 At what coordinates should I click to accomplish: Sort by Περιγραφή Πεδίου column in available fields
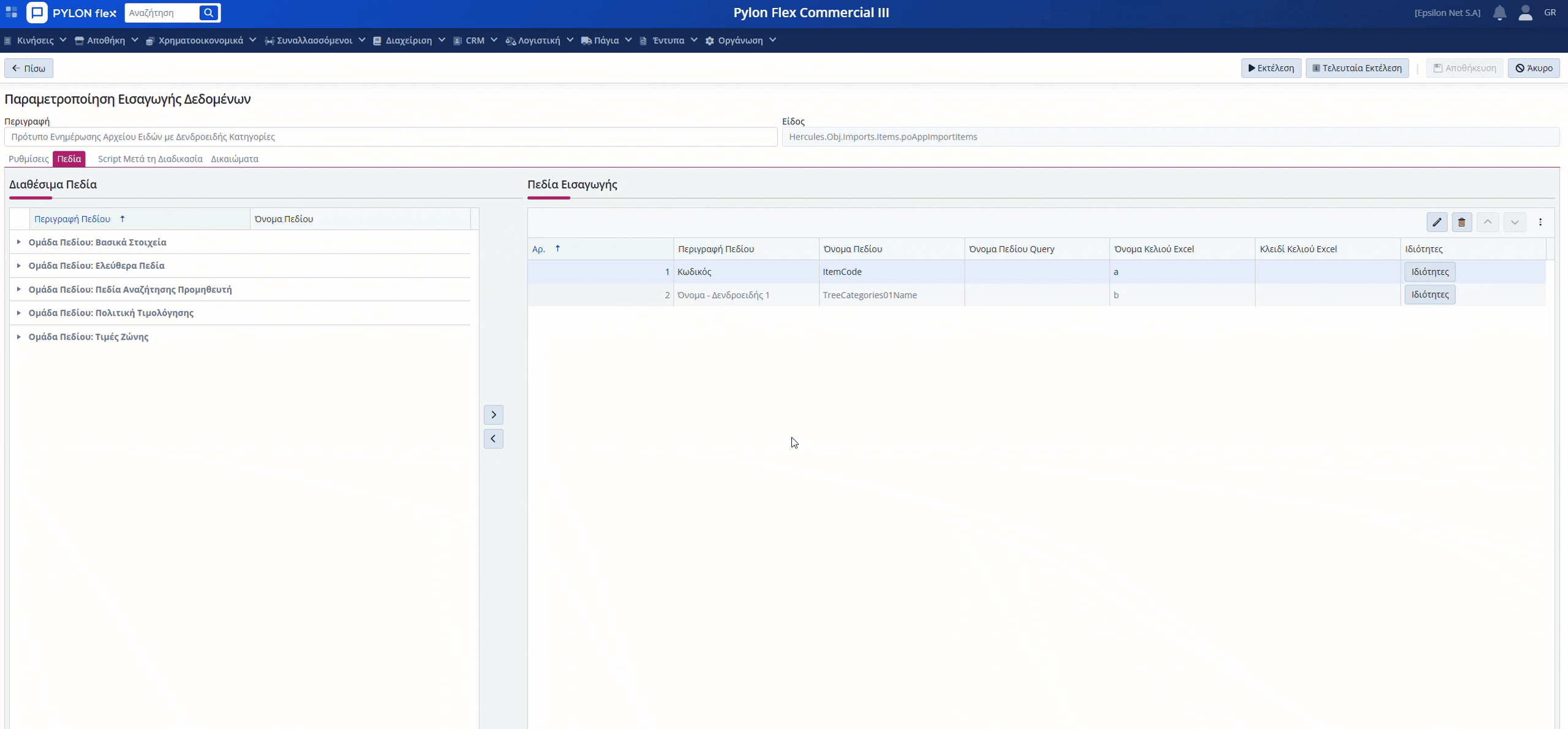tap(140, 219)
